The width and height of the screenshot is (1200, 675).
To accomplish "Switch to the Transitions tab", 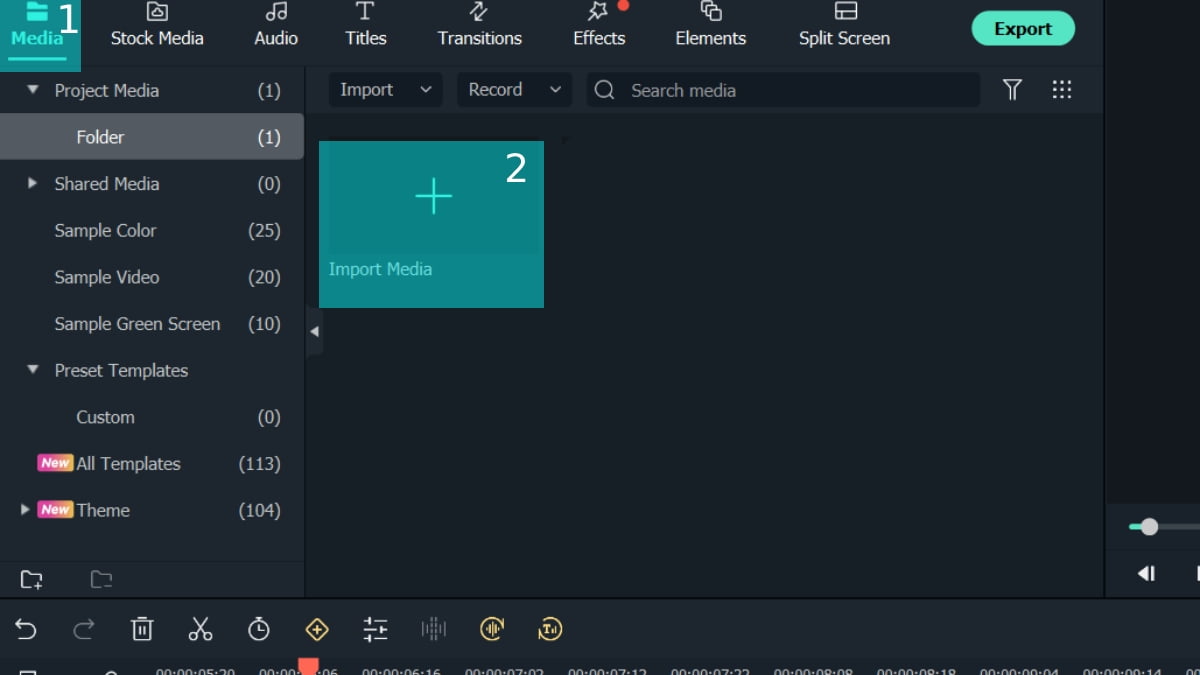I will [479, 25].
